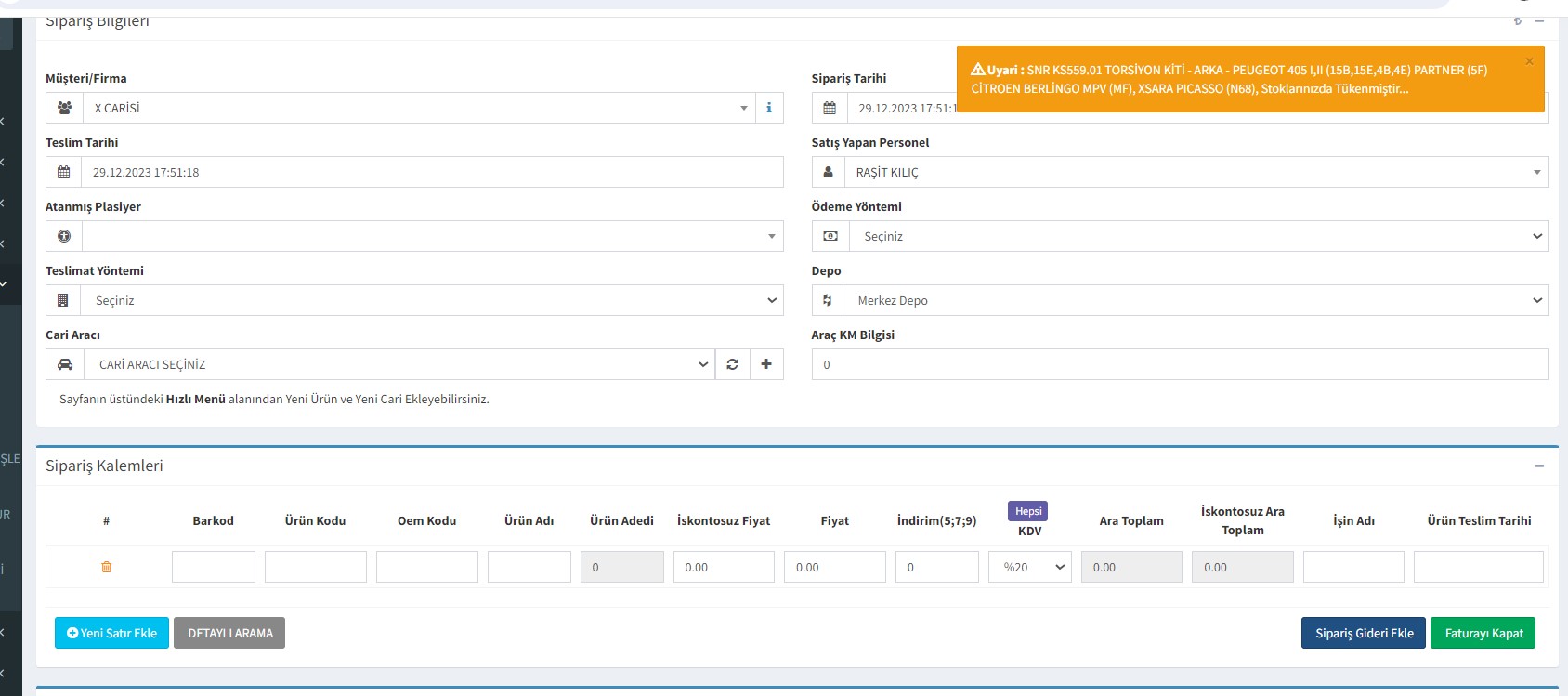Close the orange Uyarı warning notification
Screen dimensions: 1568x696
[1529, 62]
